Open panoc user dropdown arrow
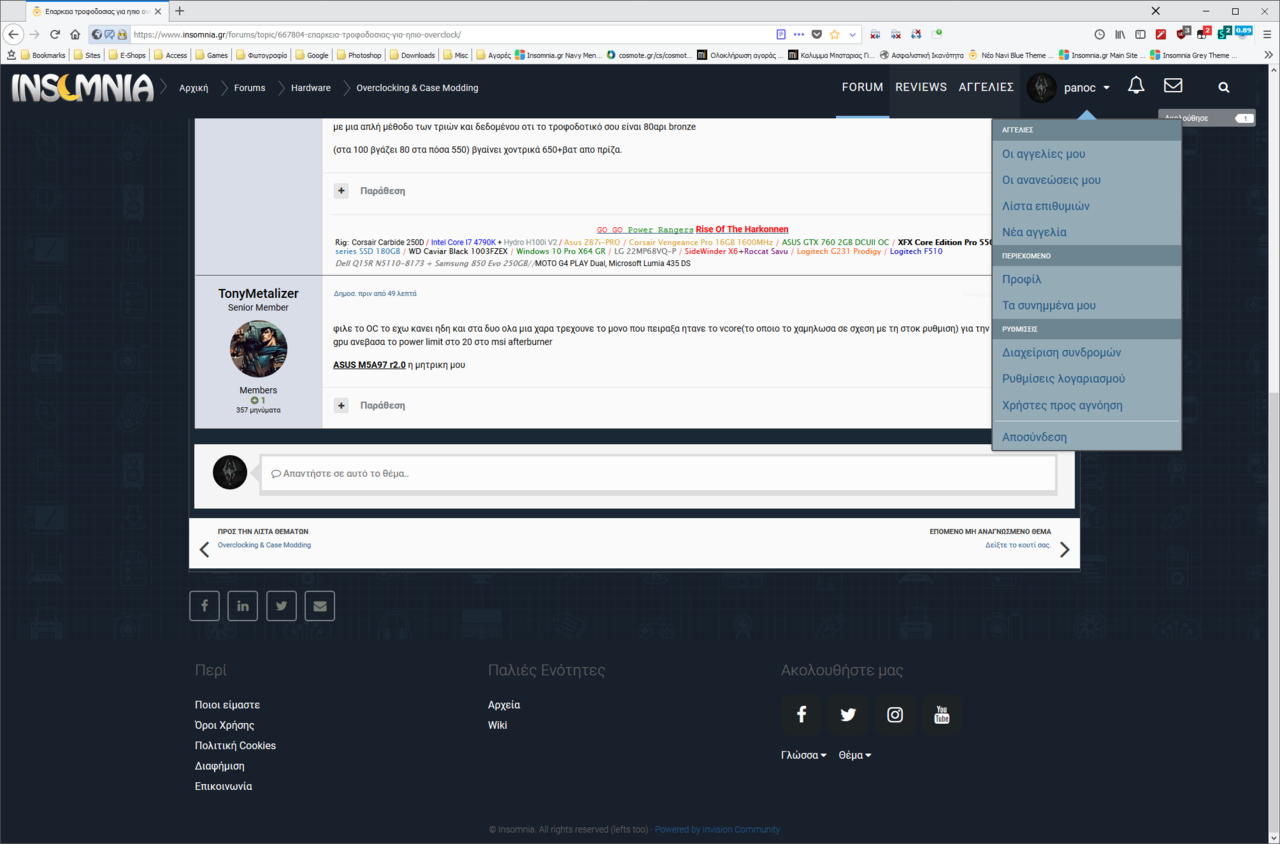 tap(1107, 88)
